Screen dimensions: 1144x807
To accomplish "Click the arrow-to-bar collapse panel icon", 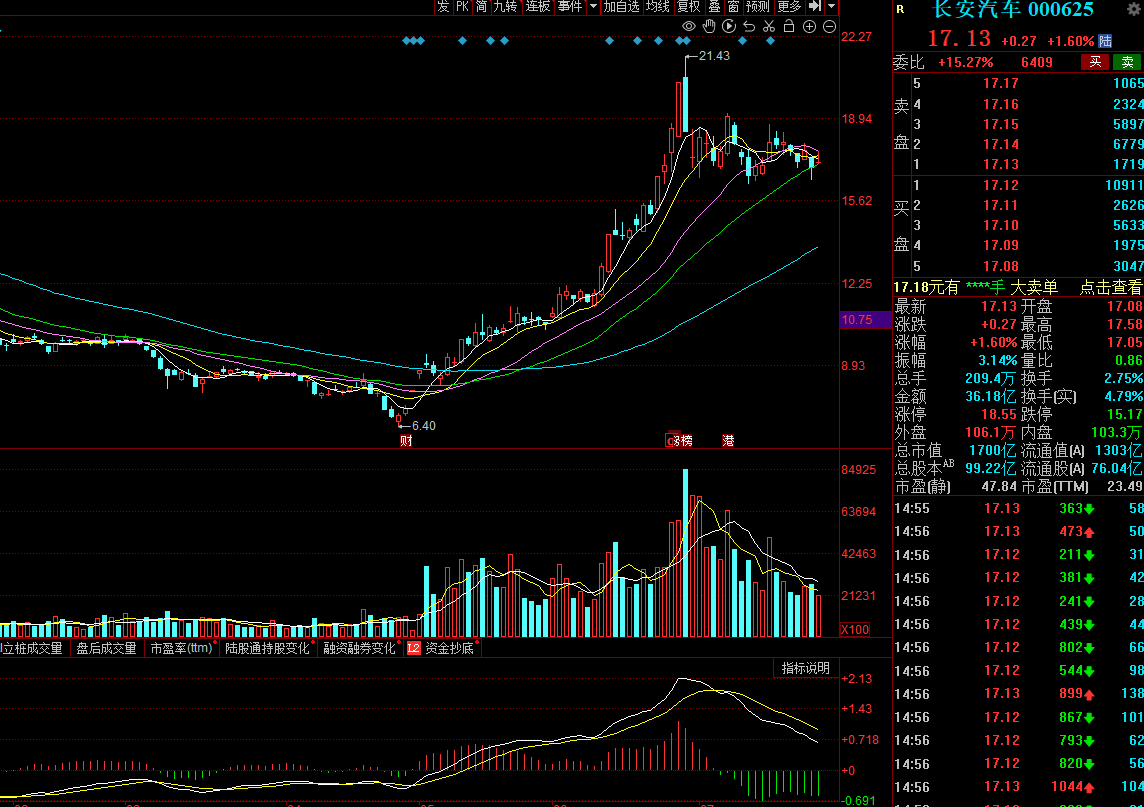I will click(x=815, y=7).
